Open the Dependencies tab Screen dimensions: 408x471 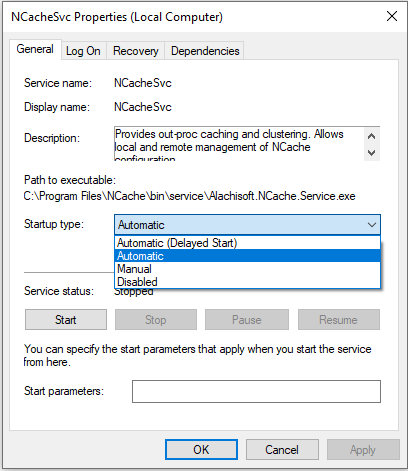tap(205, 51)
